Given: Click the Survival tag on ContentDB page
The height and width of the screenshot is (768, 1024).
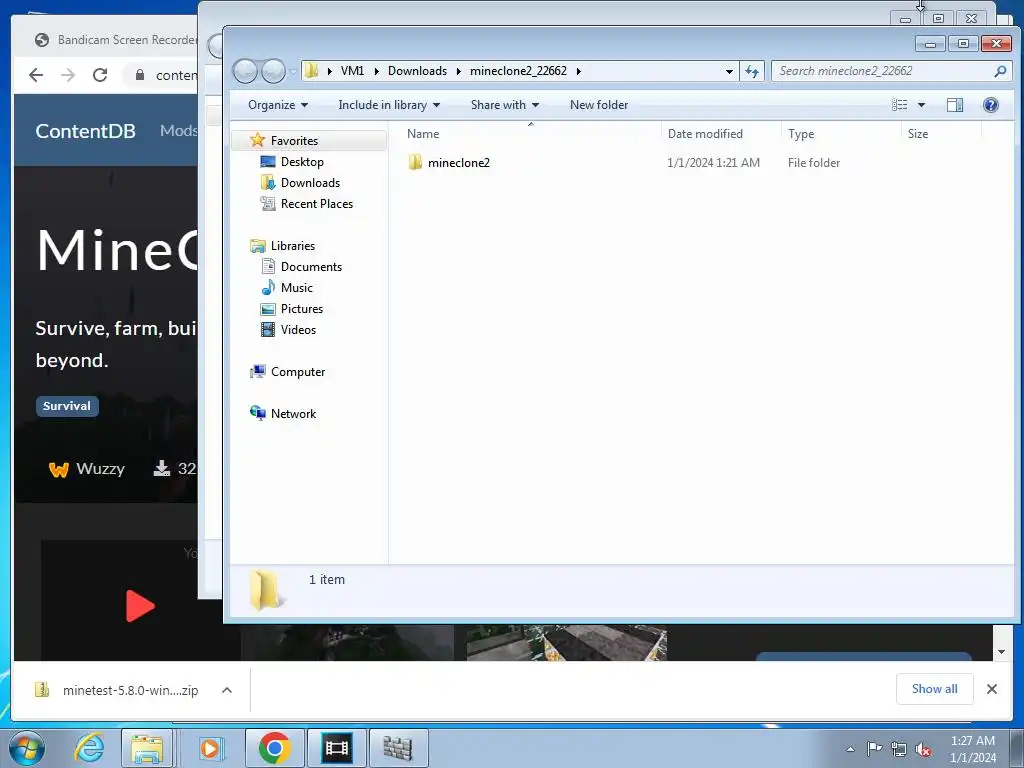Looking at the screenshot, I should (x=67, y=406).
